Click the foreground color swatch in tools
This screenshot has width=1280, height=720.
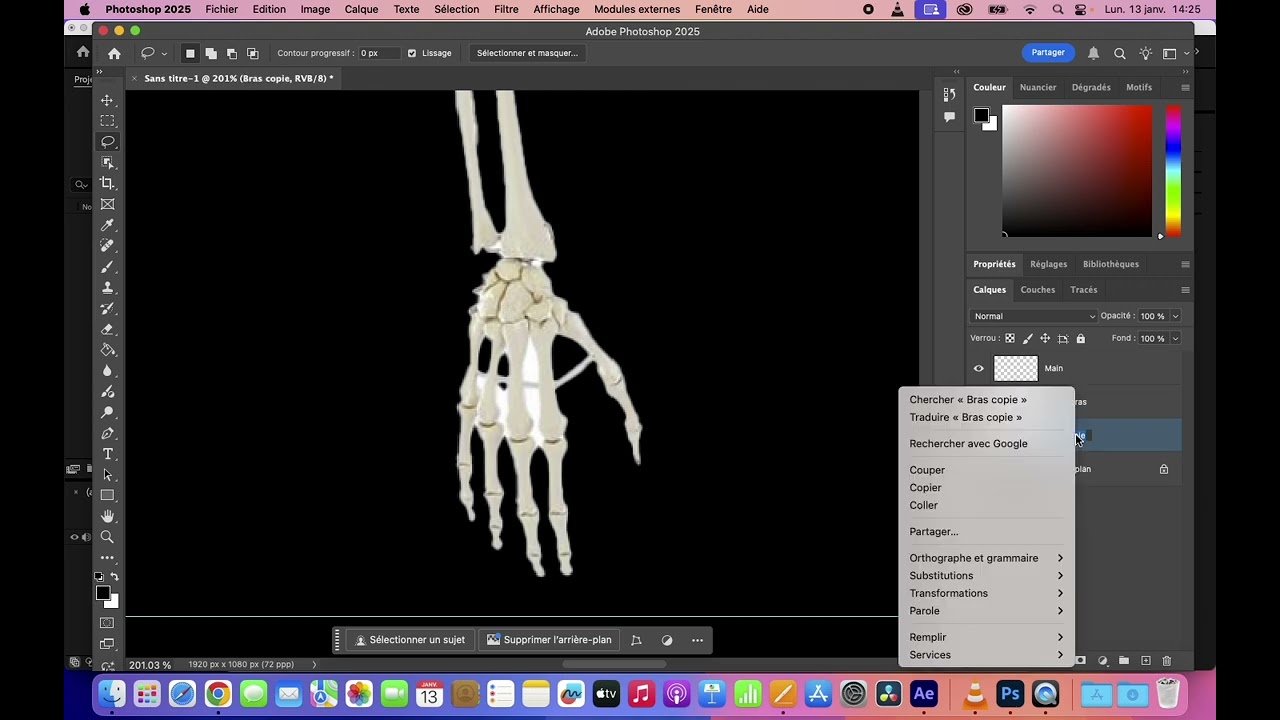102,593
